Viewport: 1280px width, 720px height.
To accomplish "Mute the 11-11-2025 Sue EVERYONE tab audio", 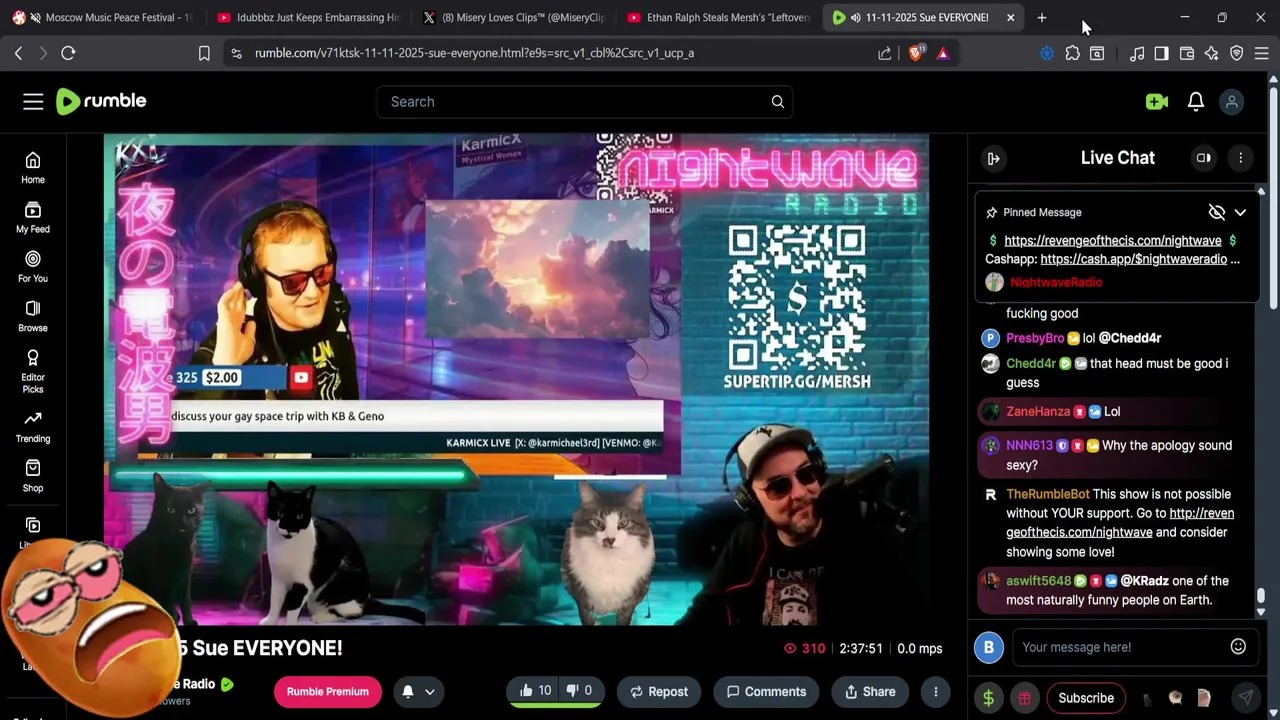I will [855, 17].
